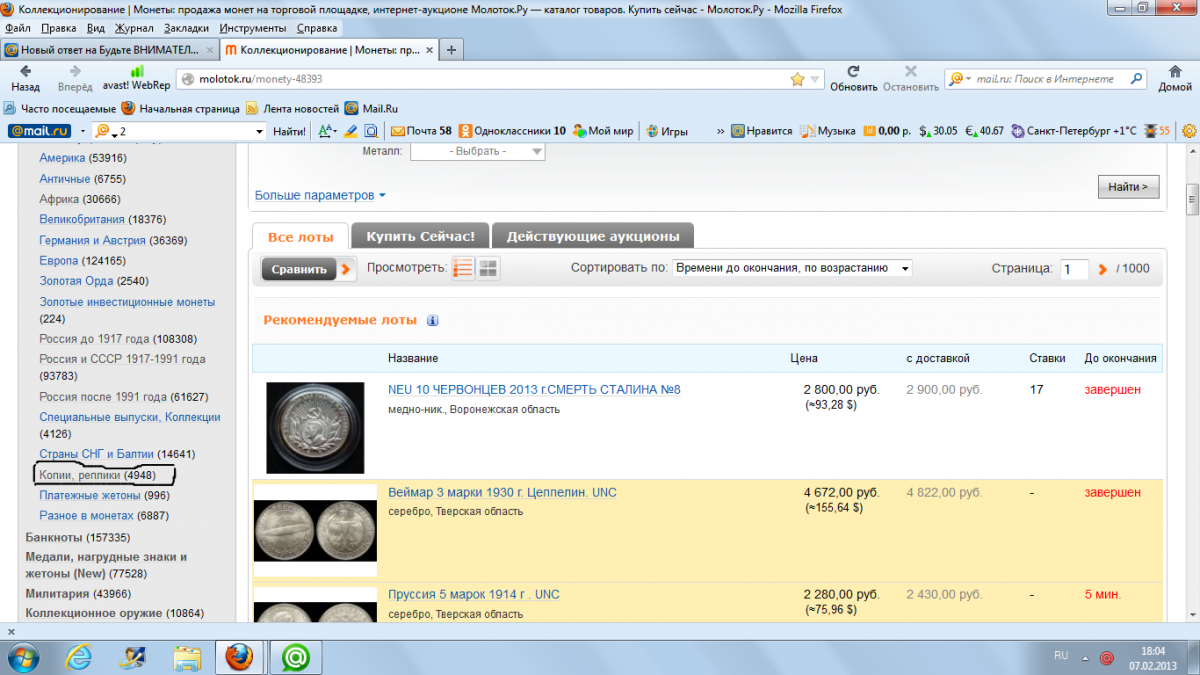Open the Великобритания coin category
Screen dimensions: 1200x675
click(82, 219)
